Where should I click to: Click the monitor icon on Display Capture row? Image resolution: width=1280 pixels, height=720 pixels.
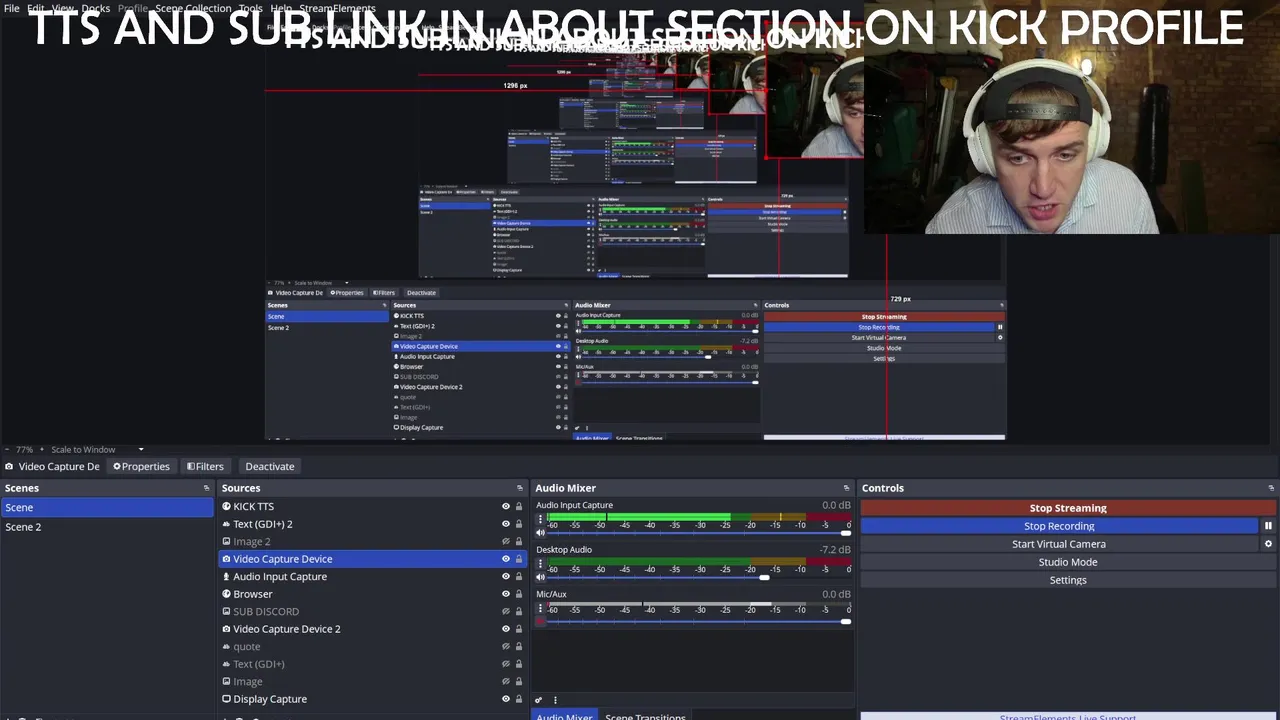[x=226, y=699]
